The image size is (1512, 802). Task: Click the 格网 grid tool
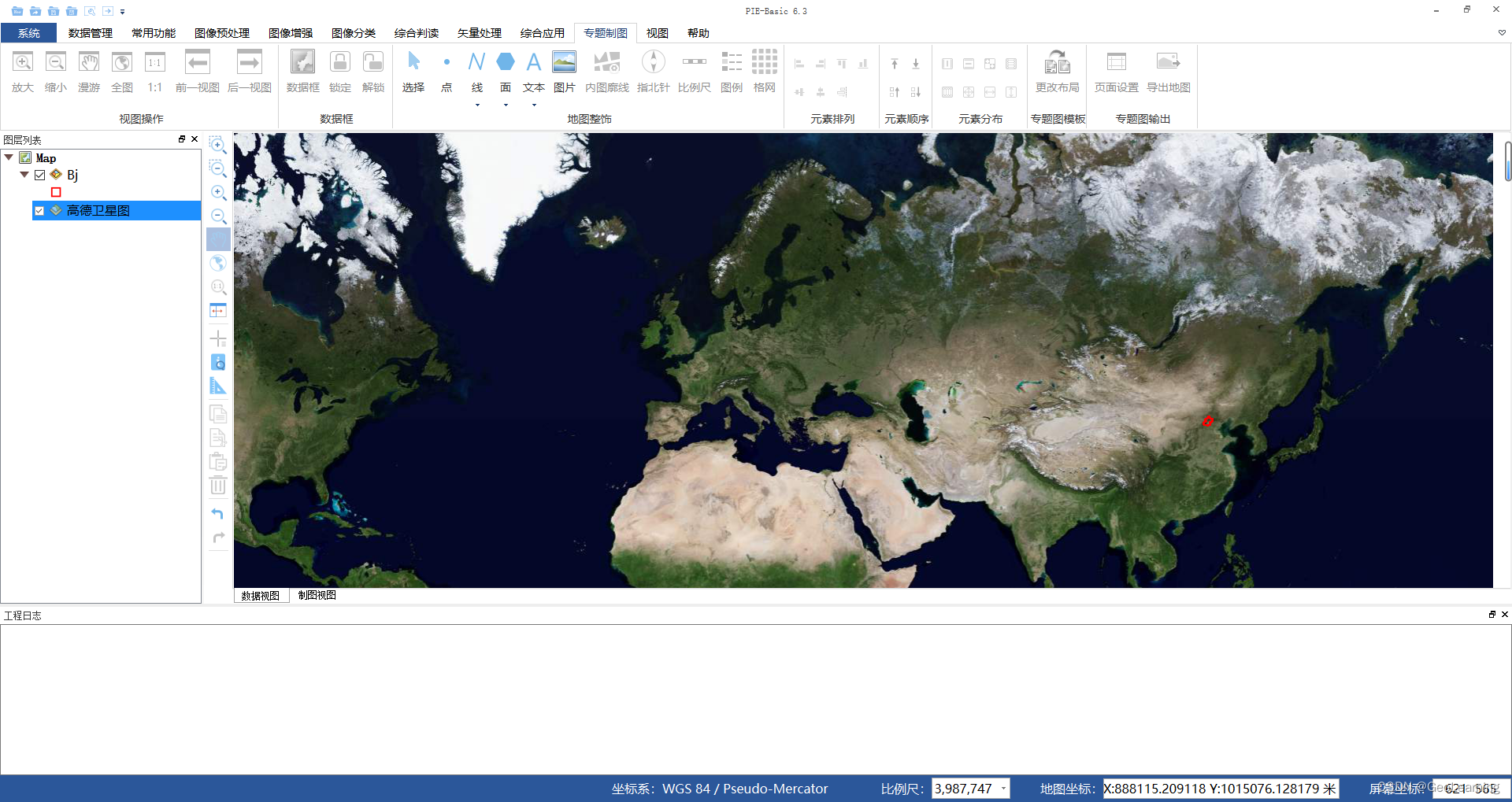[764, 72]
